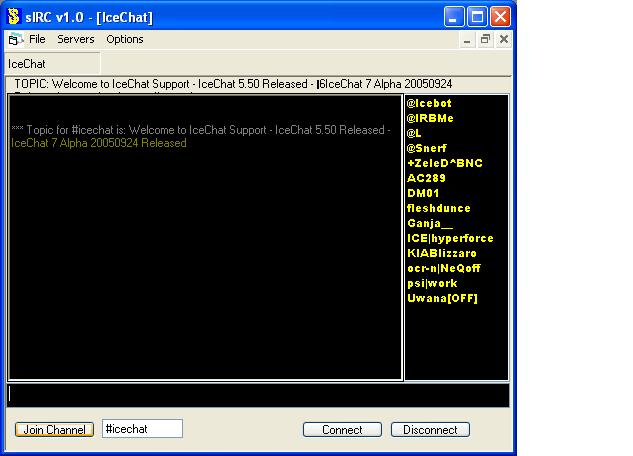Click the sIRC app icon in title bar

click(14, 17)
